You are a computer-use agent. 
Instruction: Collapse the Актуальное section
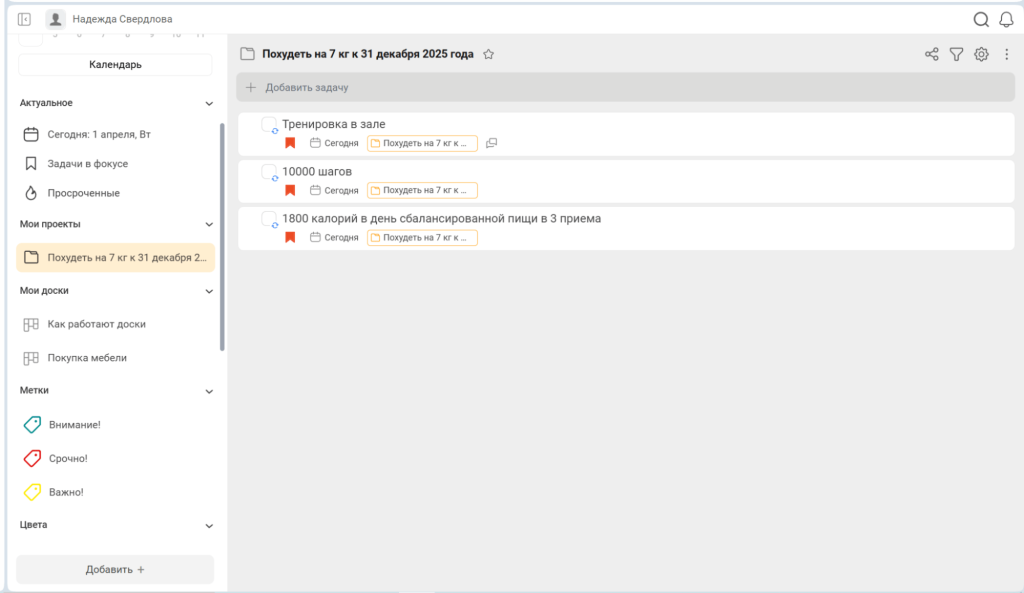[209, 103]
